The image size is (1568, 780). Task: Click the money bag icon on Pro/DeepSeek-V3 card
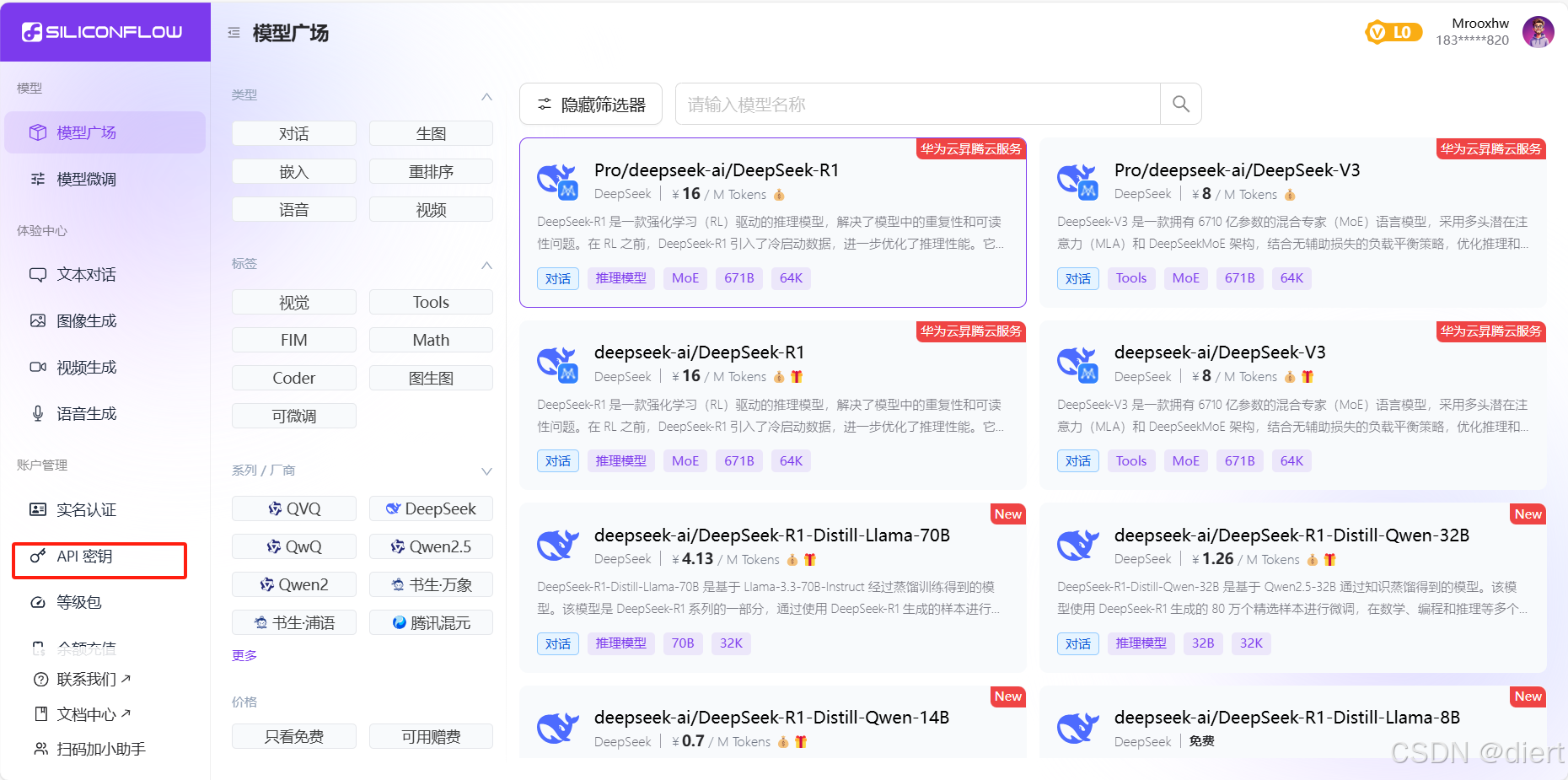(1290, 195)
